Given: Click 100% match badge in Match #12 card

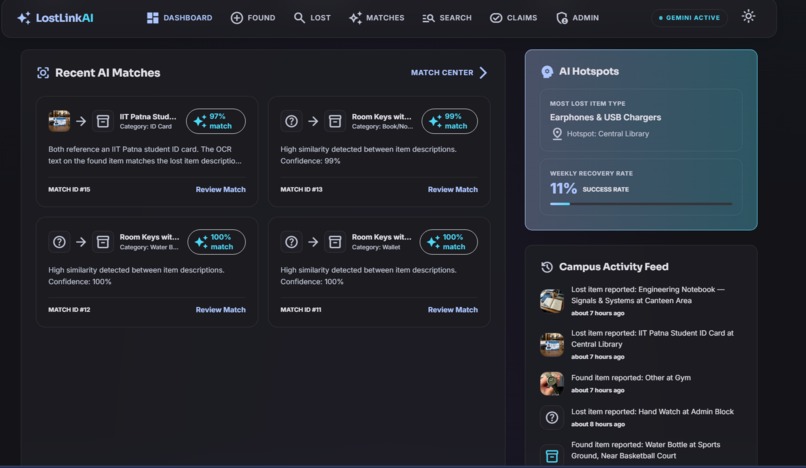Looking at the screenshot, I should pos(216,242).
